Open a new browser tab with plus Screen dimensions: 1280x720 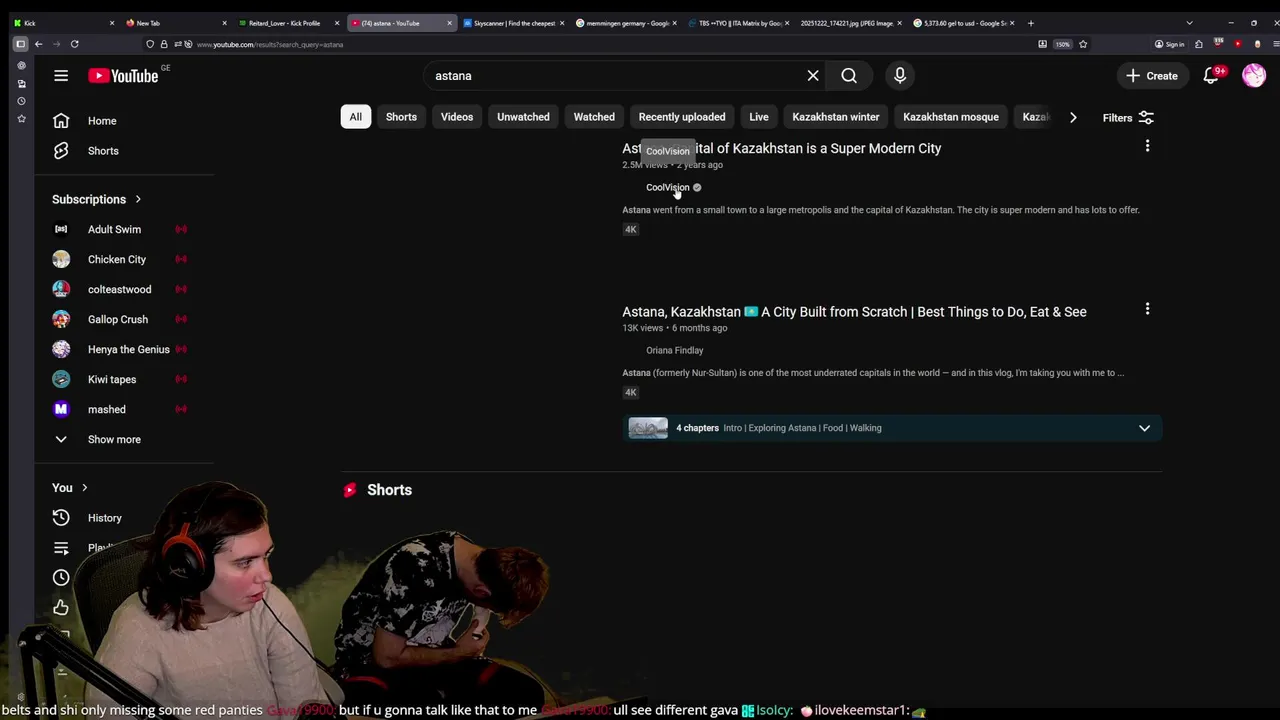coord(1031,23)
